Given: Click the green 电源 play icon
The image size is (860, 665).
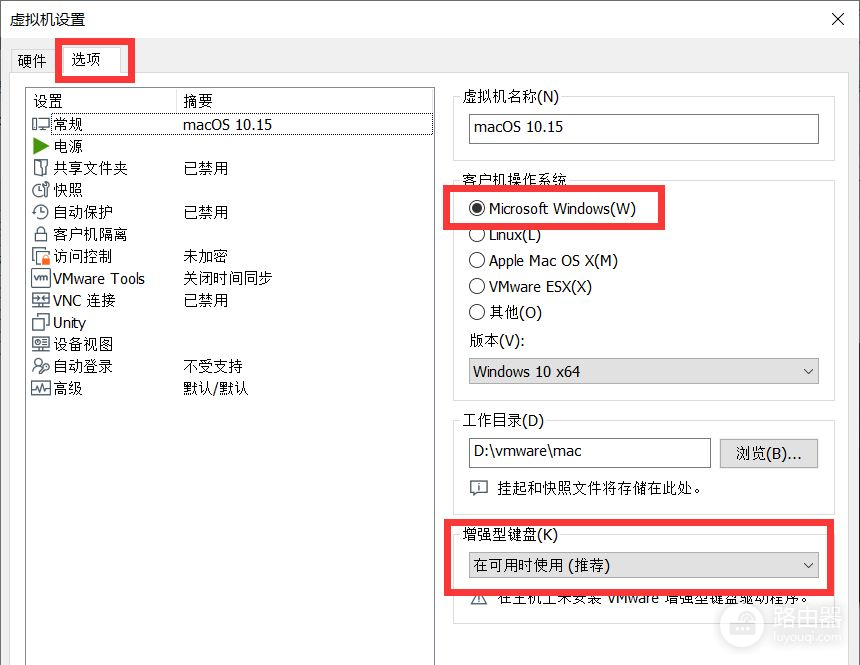Looking at the screenshot, I should [41, 146].
